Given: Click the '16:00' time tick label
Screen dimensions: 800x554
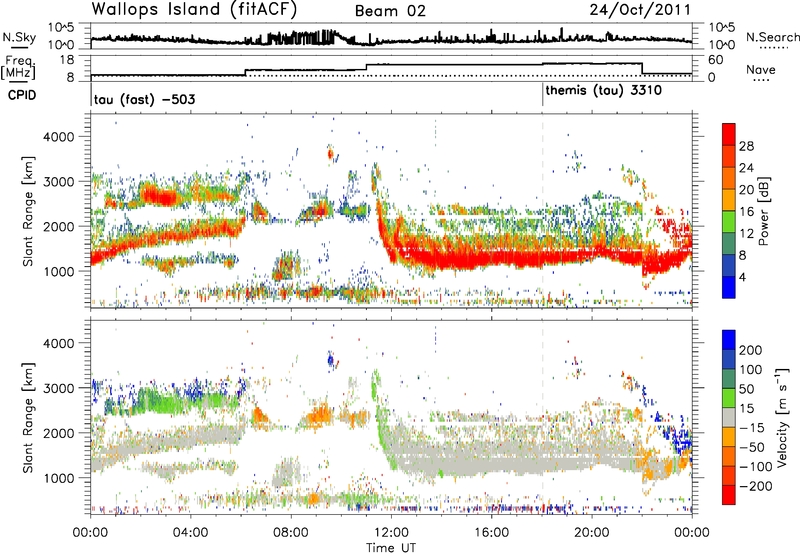Looking at the screenshot, I should point(491,533).
